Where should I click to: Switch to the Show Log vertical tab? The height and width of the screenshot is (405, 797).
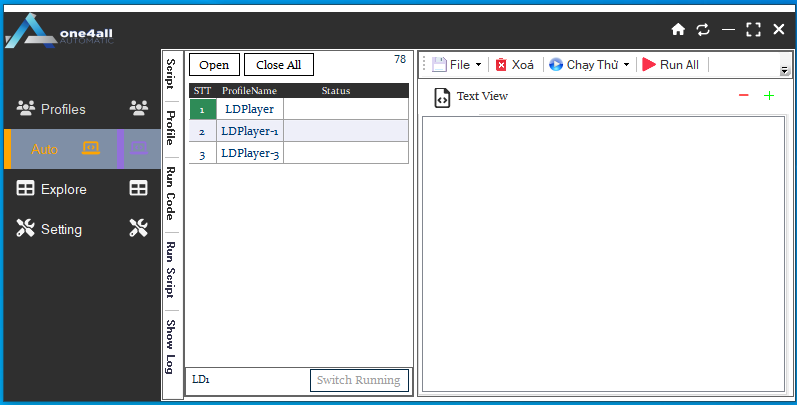(171, 347)
